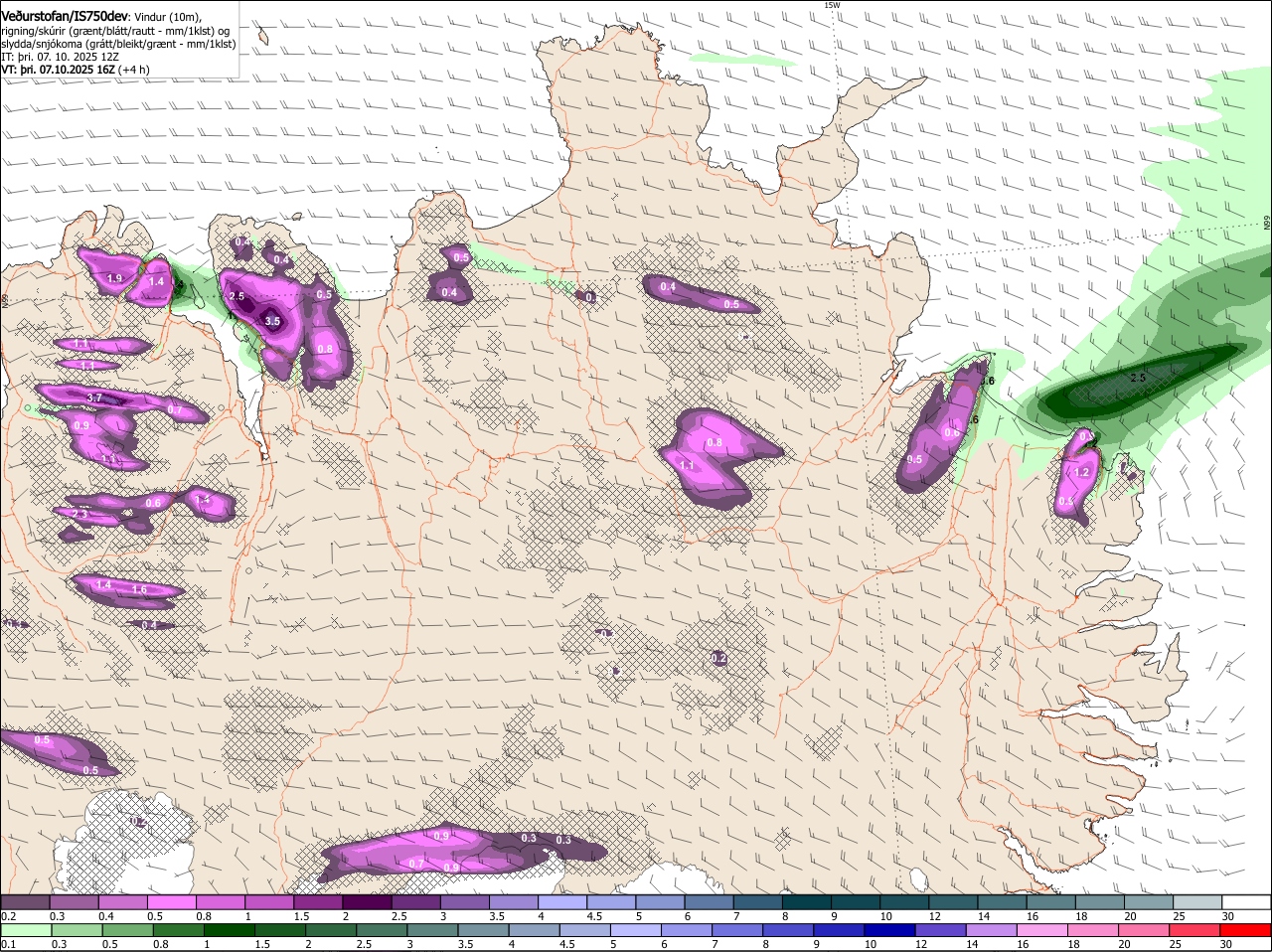Click the 15W longitude label
This screenshot has width=1272, height=952.
click(x=832, y=5)
